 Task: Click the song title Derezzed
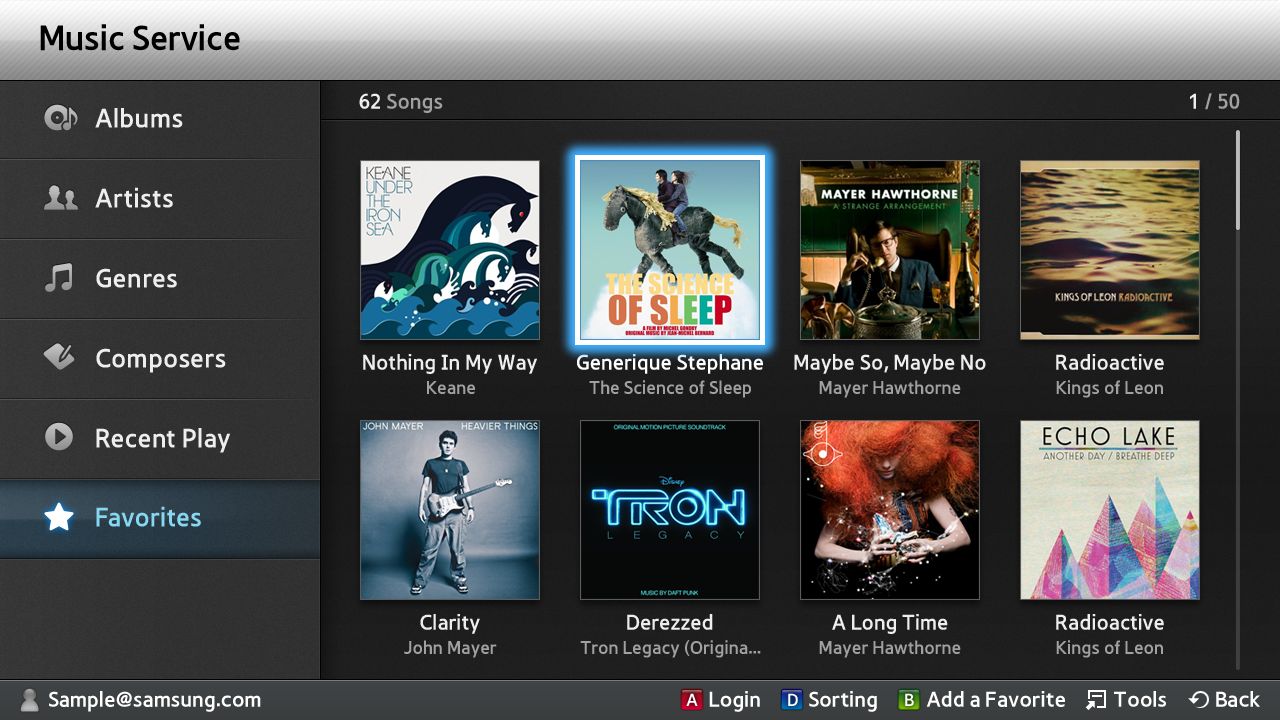tap(670, 622)
